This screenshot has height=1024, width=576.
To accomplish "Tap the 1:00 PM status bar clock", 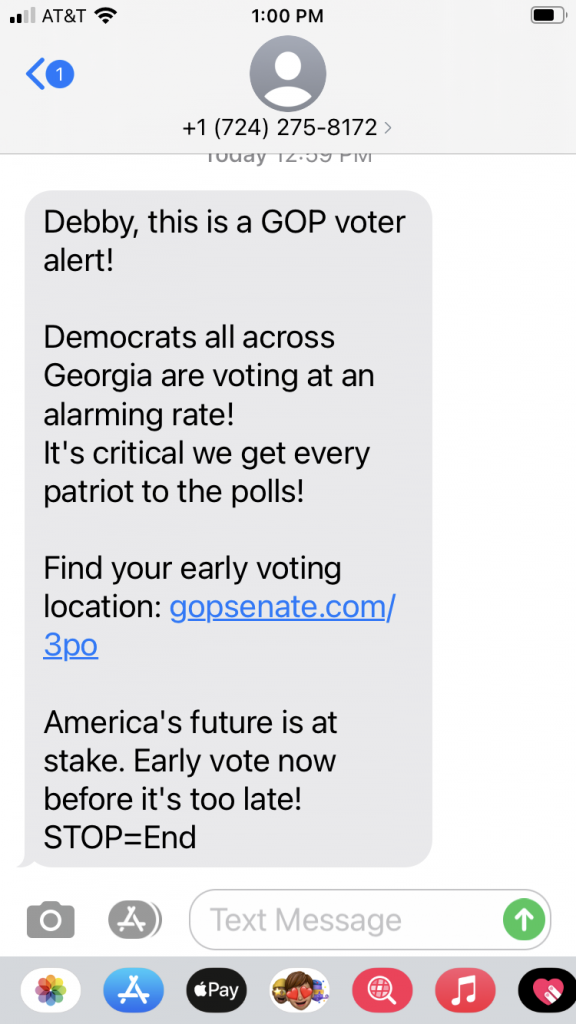I will point(287,16).
